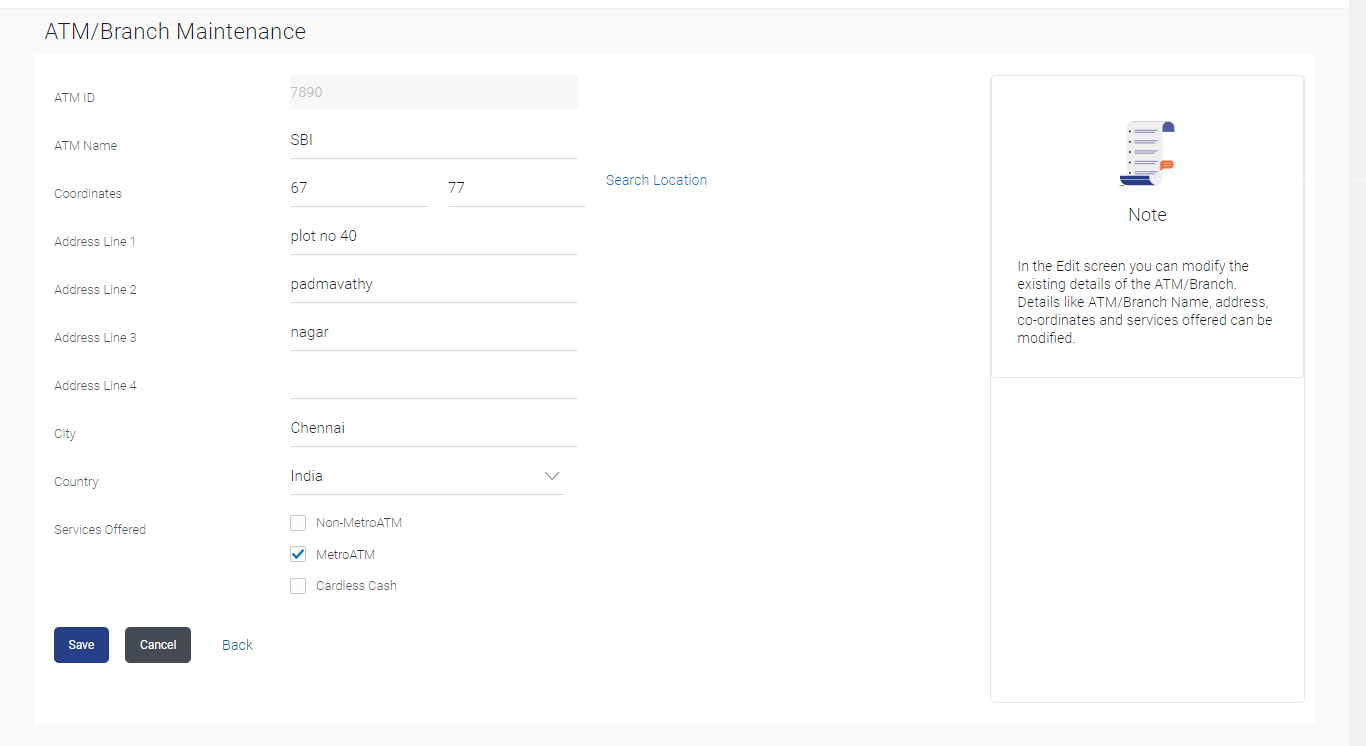The height and width of the screenshot is (746, 1366).
Task: Click the Note document illustration icon
Action: tap(1147, 153)
